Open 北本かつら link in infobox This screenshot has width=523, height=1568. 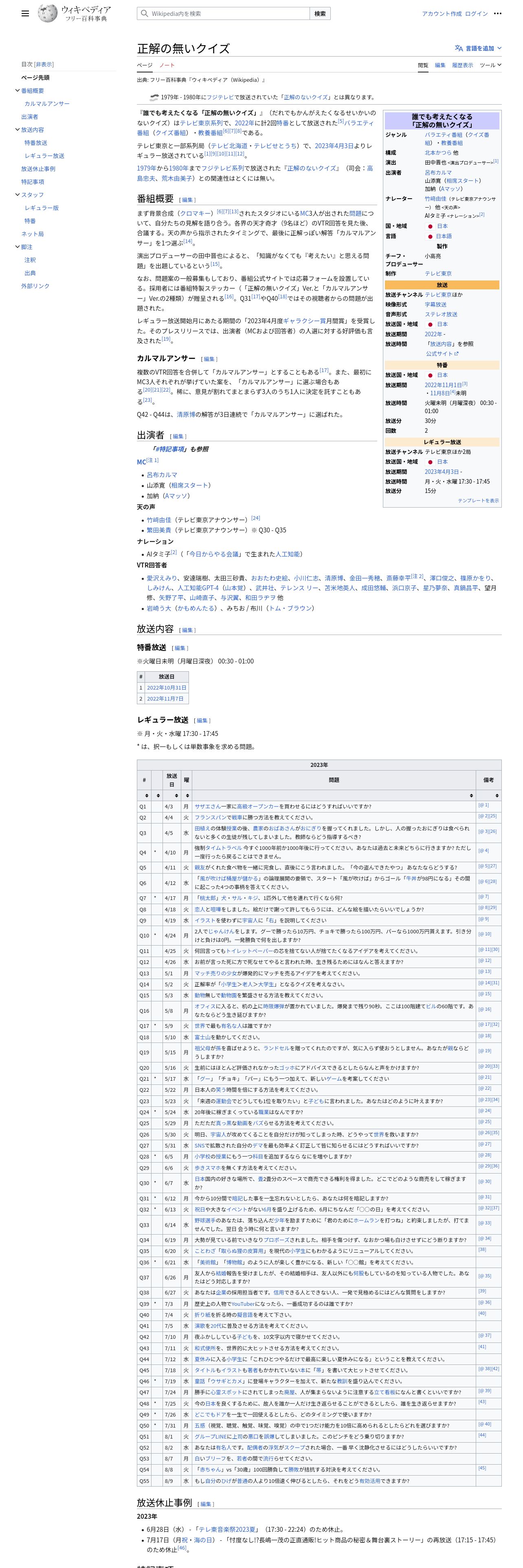click(x=438, y=153)
